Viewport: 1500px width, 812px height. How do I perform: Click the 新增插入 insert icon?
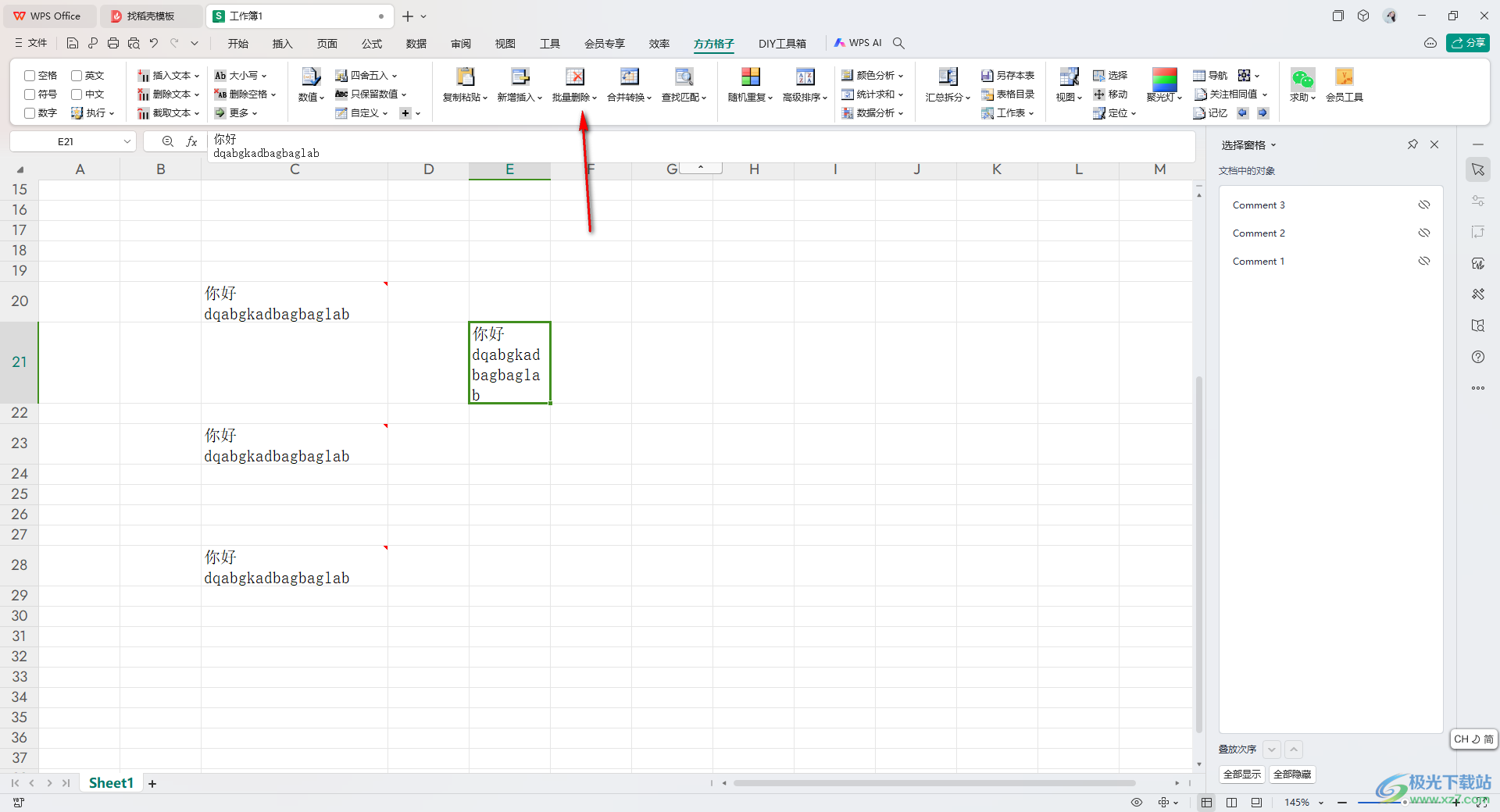(520, 77)
